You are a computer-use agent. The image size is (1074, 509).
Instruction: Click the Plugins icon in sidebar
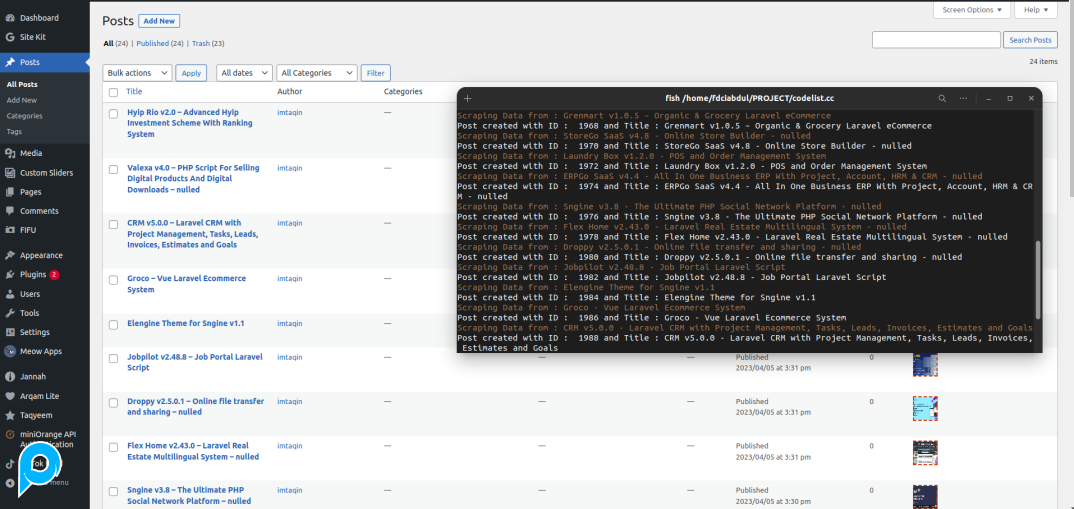(10, 274)
